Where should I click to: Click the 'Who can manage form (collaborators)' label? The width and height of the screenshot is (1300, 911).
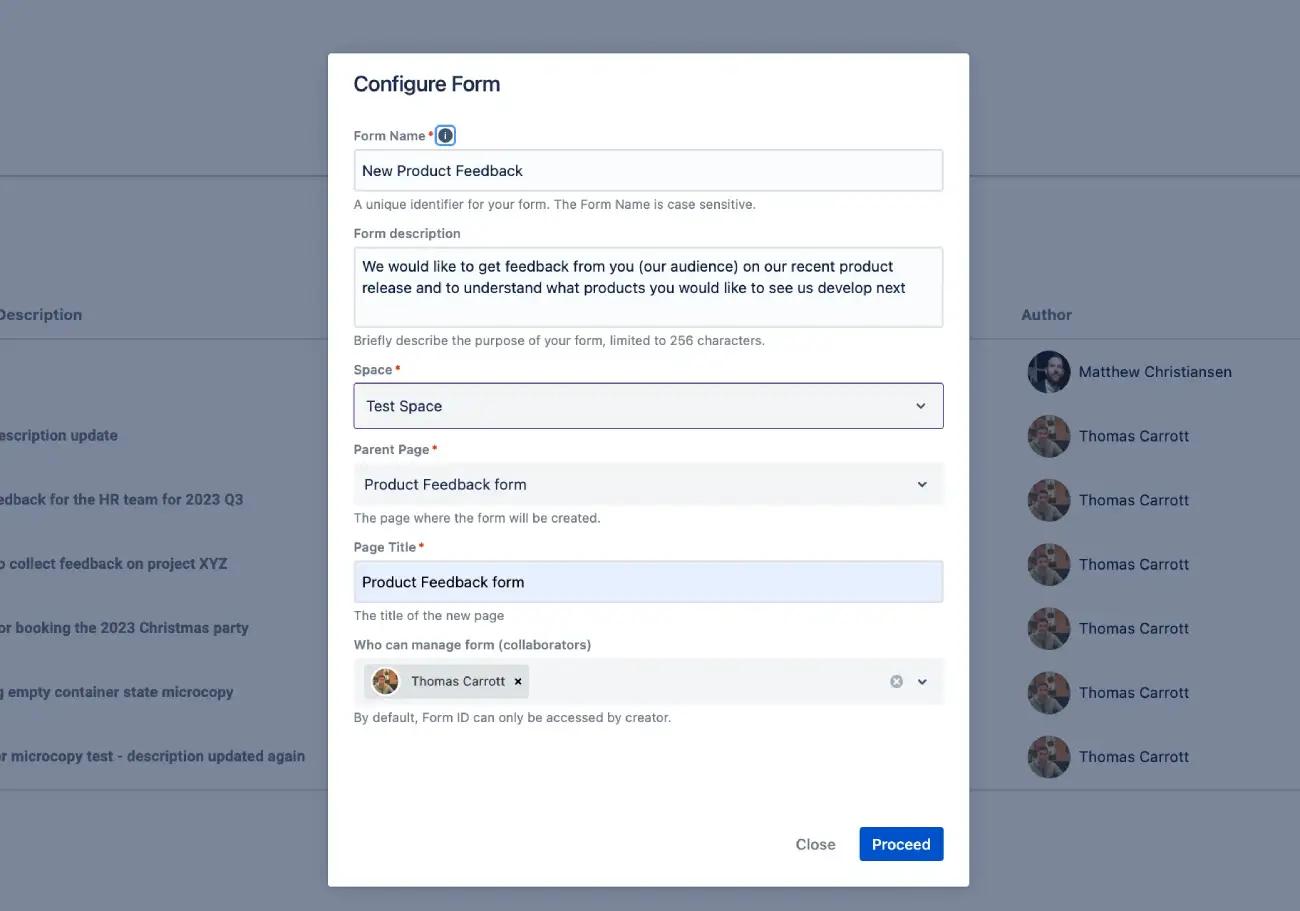[x=472, y=645]
